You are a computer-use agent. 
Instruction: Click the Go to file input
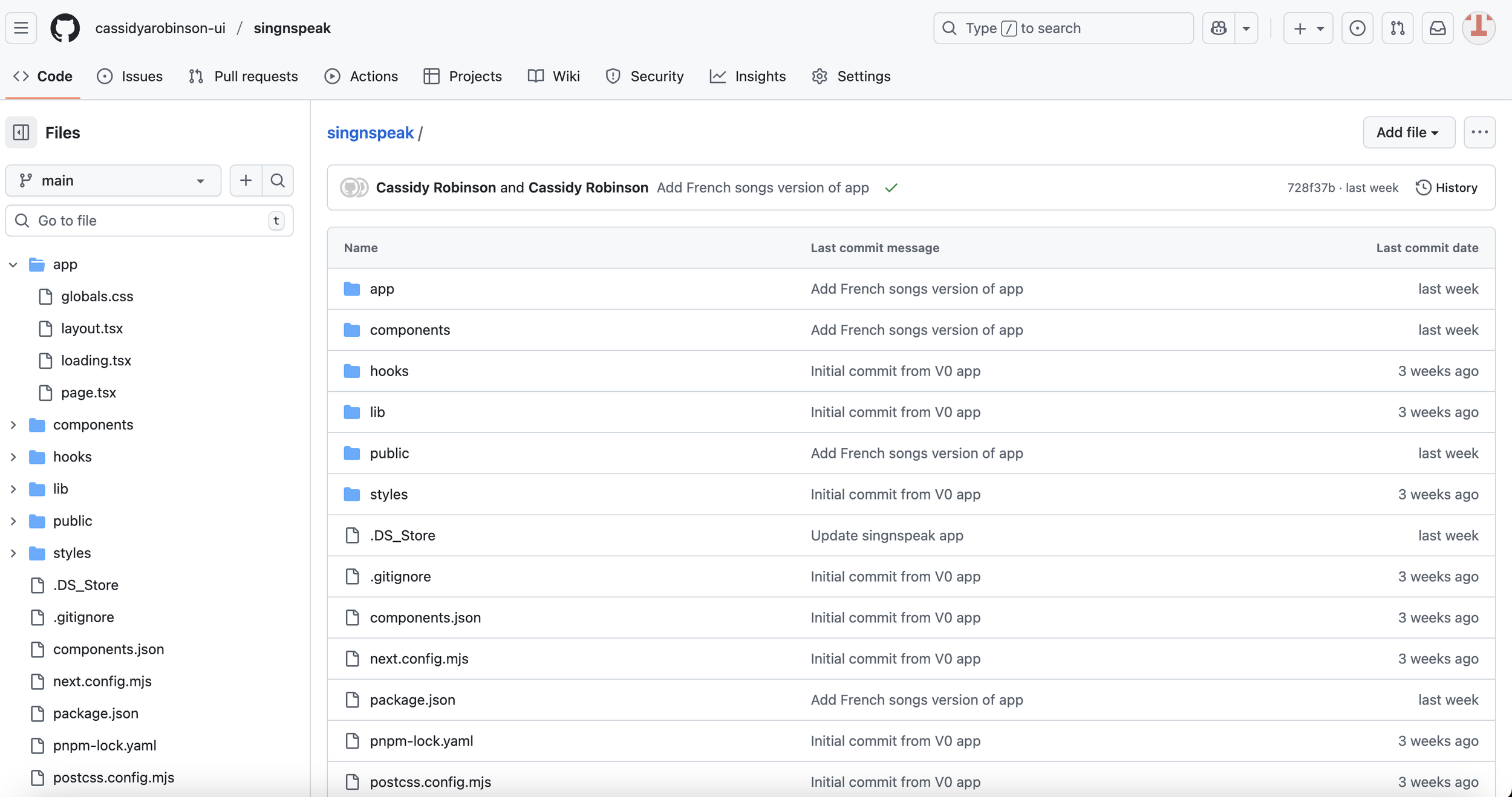click(x=148, y=221)
